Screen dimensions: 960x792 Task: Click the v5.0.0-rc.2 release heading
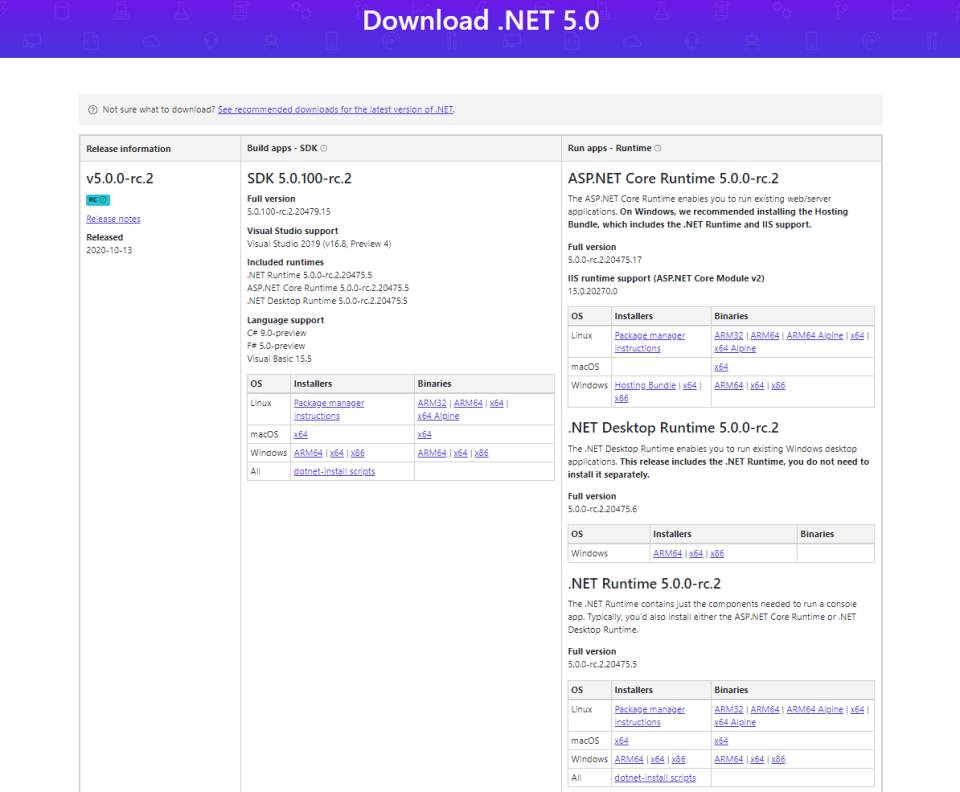120,179
